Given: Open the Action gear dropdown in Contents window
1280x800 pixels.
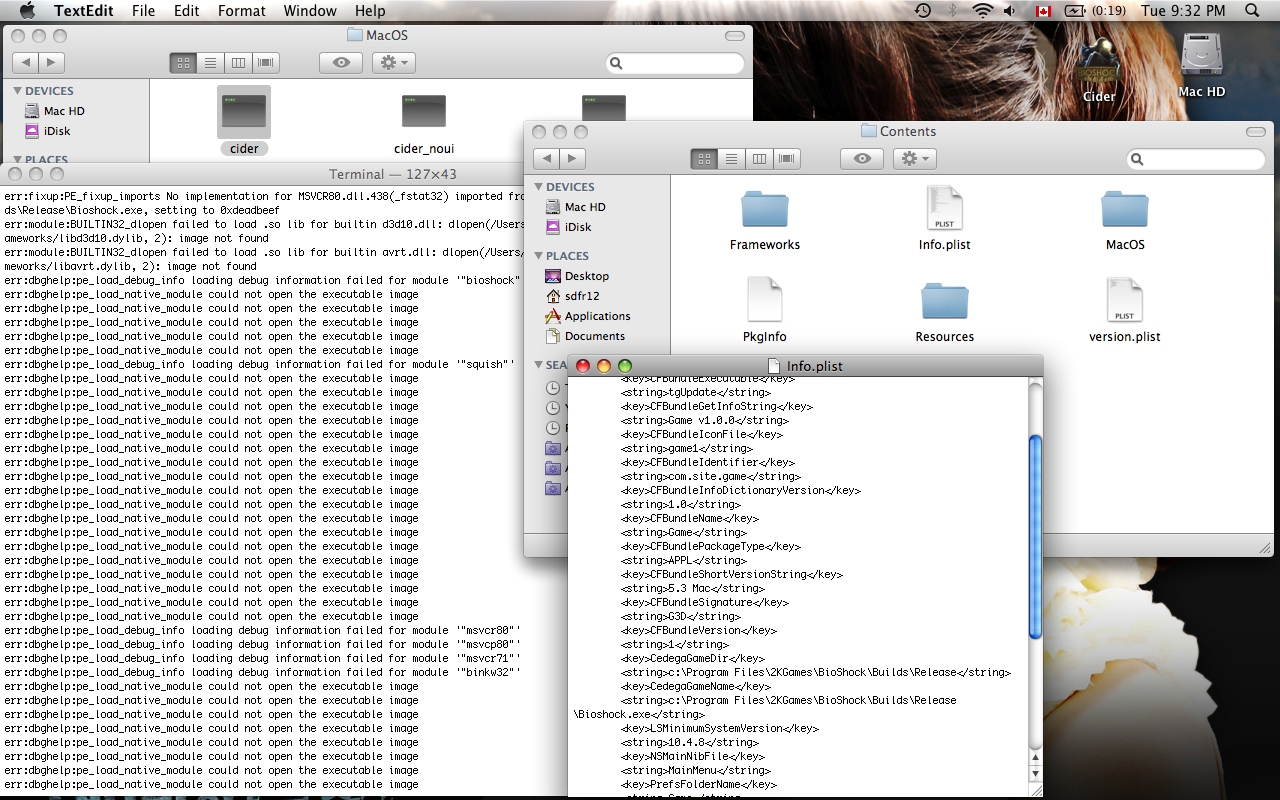Looking at the screenshot, I should [913, 159].
